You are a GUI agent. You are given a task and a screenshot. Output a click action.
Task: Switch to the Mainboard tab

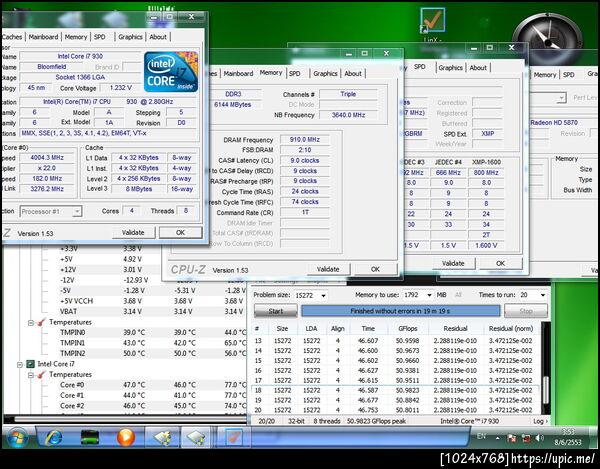click(43, 37)
